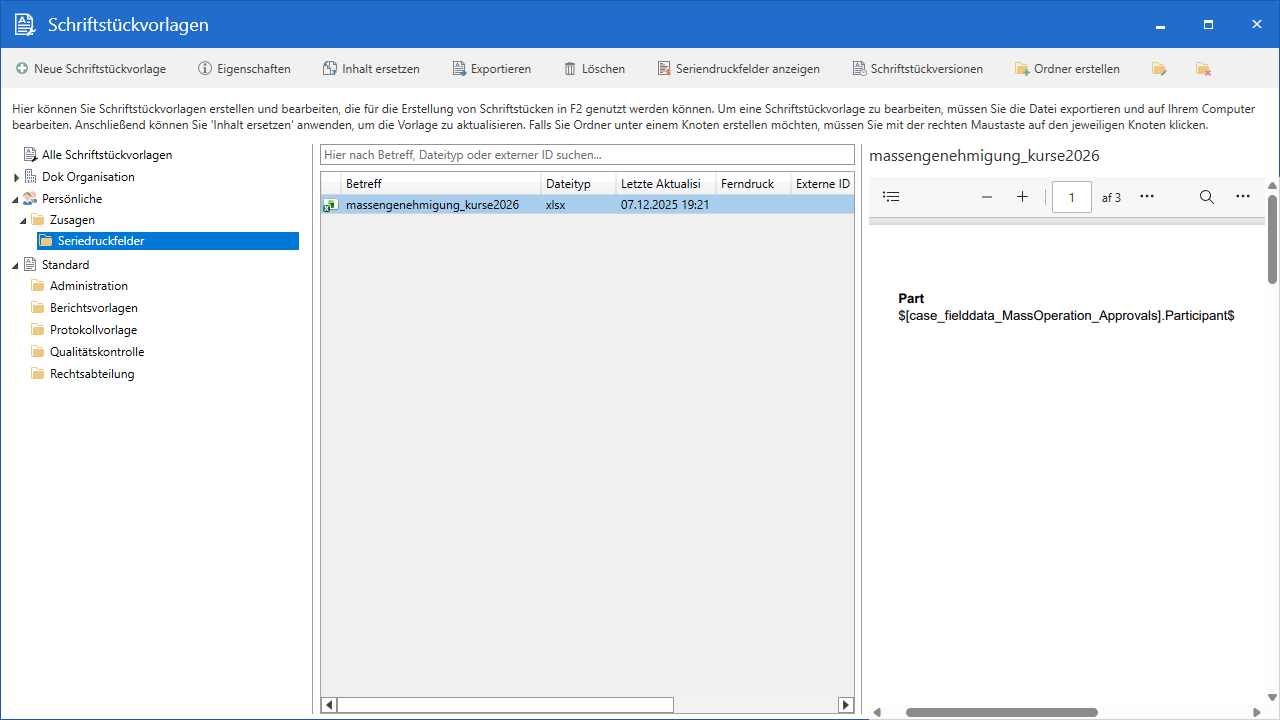Image resolution: width=1280 pixels, height=720 pixels.
Task: Show merge fields via Seriendruckfelder anzeigen
Action: click(x=738, y=69)
